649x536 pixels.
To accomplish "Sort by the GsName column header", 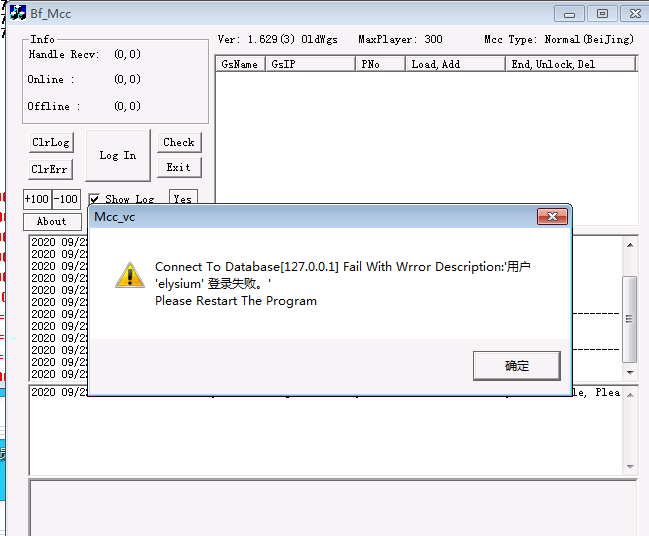I will tap(240, 64).
